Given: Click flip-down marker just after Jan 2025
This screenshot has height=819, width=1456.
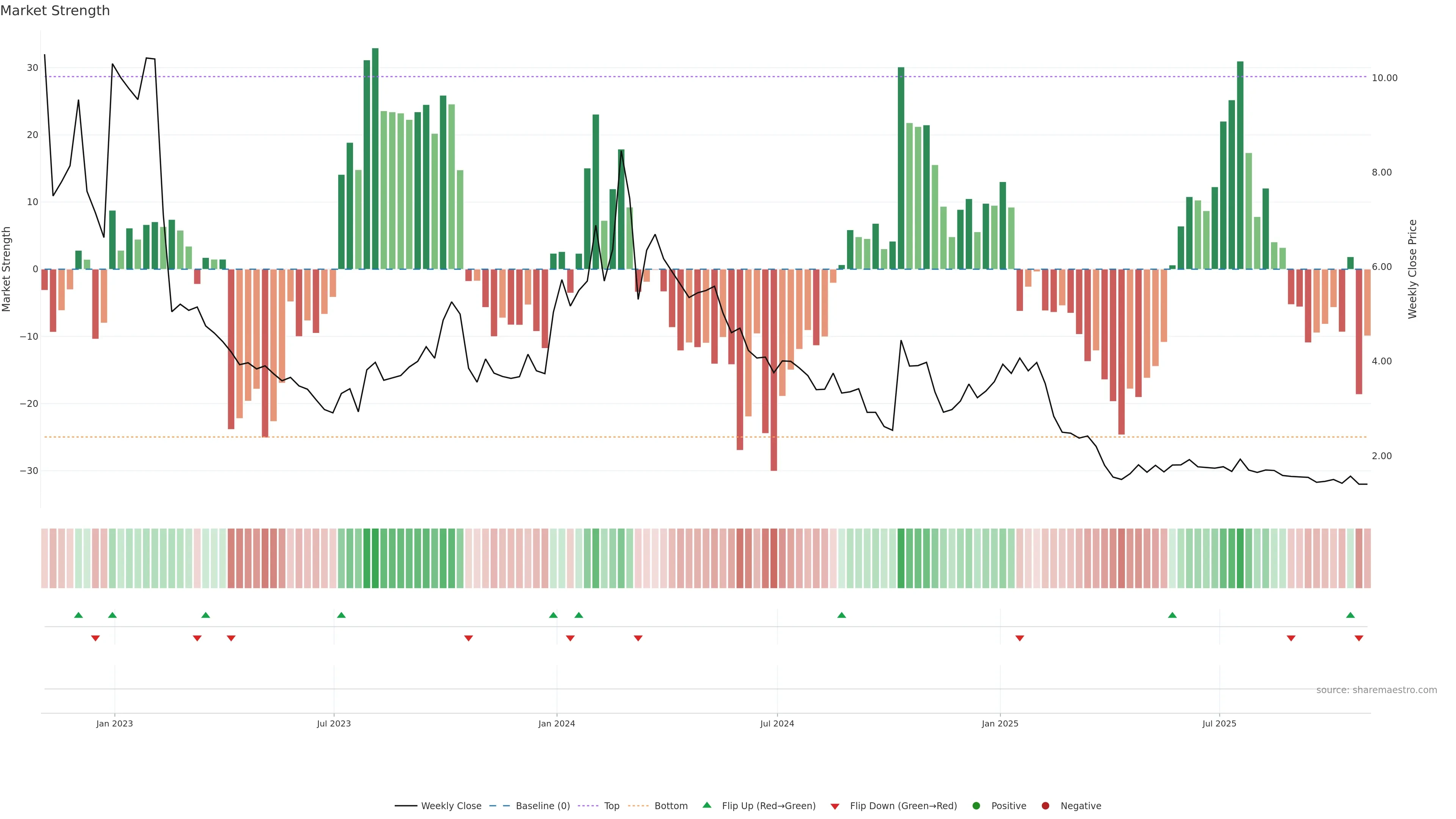Looking at the screenshot, I should pyautogui.click(x=1020, y=638).
